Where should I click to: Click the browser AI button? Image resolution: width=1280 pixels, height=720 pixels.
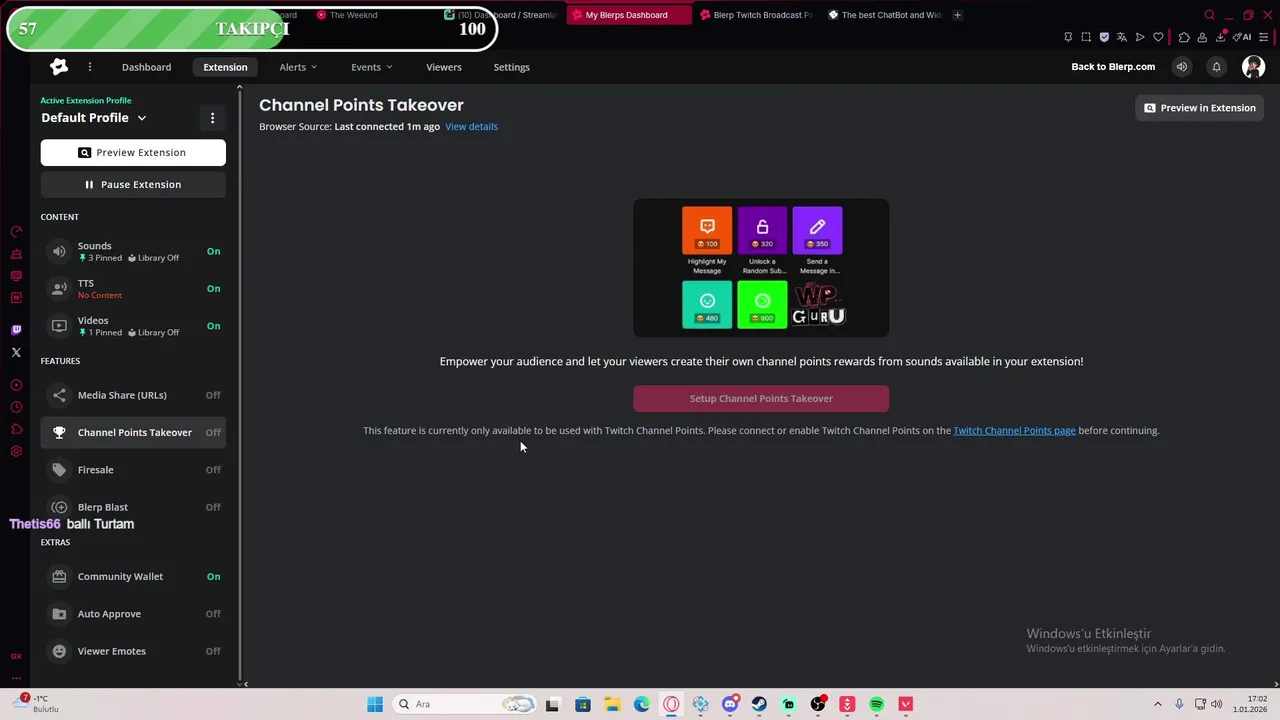[x=1243, y=37]
